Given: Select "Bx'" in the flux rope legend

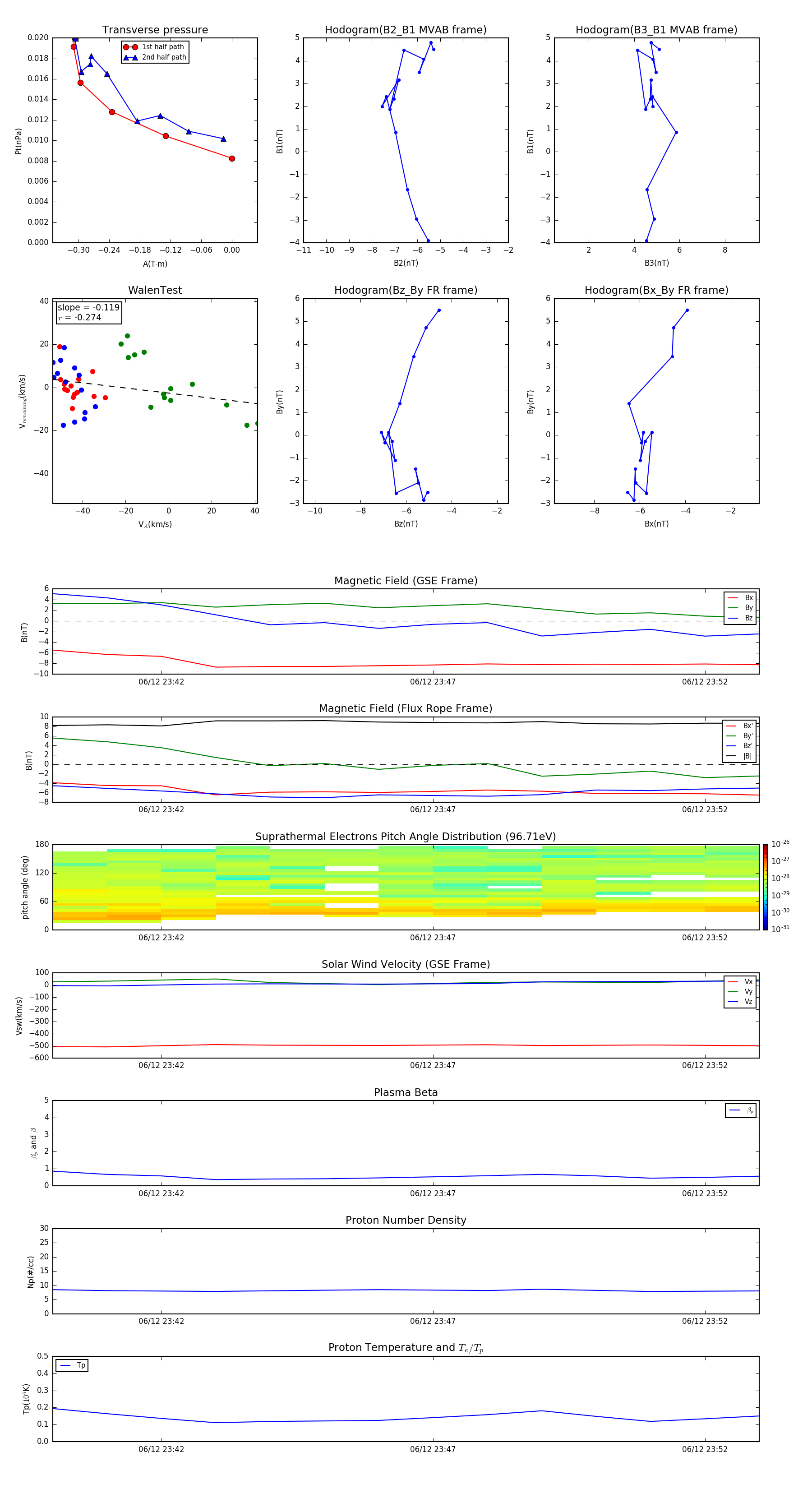Looking at the screenshot, I should [740, 726].
